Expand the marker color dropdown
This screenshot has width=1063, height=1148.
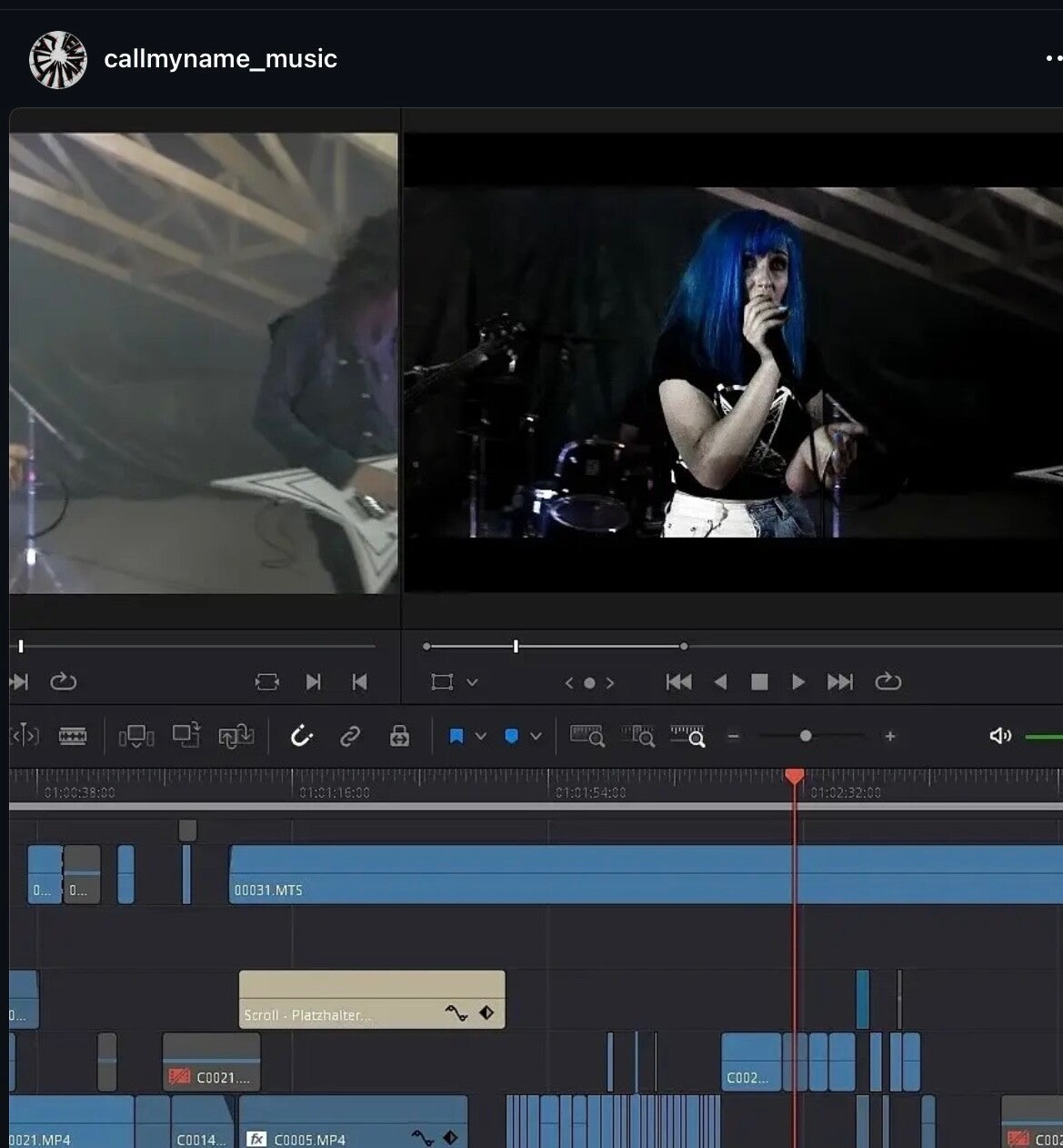pyautogui.click(x=536, y=736)
